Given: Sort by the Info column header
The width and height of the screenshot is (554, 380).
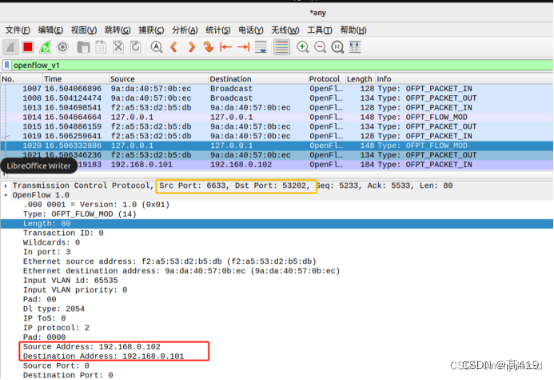Looking at the screenshot, I should pos(464,79).
